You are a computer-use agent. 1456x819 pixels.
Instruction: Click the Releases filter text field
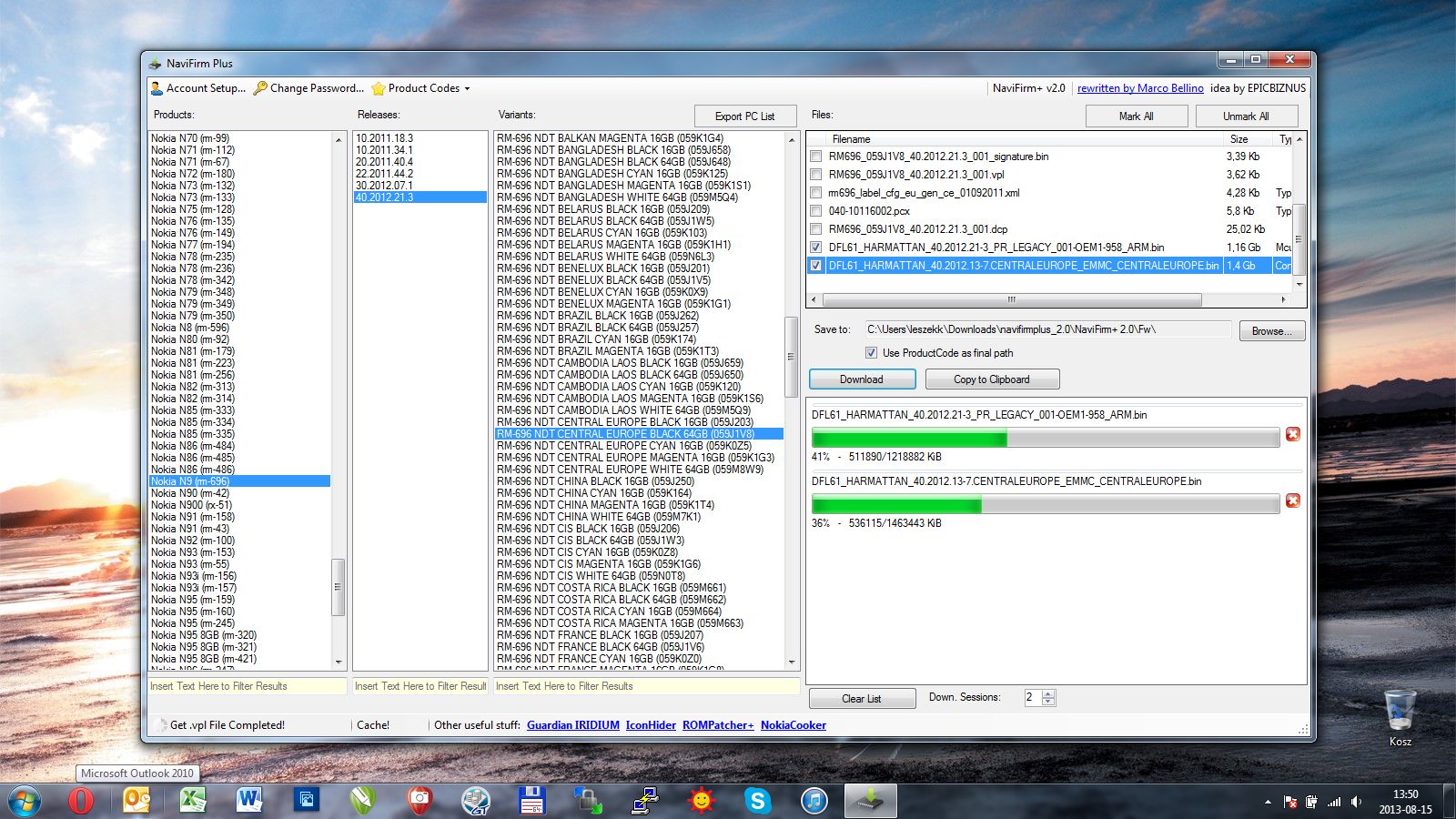coord(420,686)
